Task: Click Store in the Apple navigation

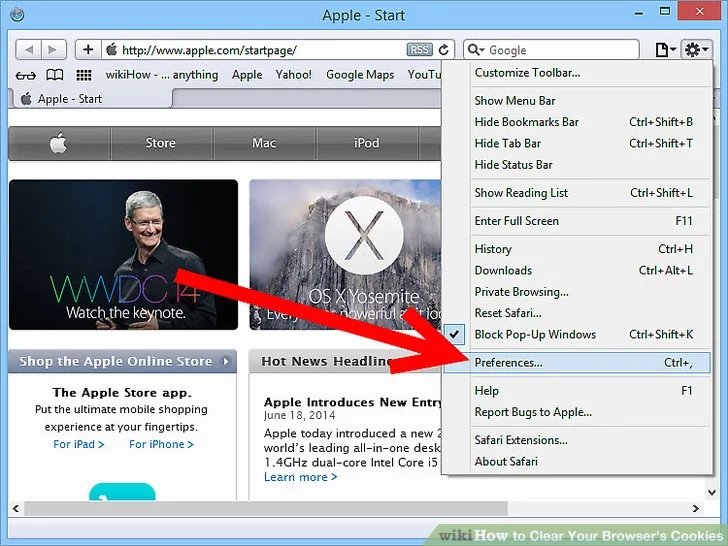Action: point(161,143)
